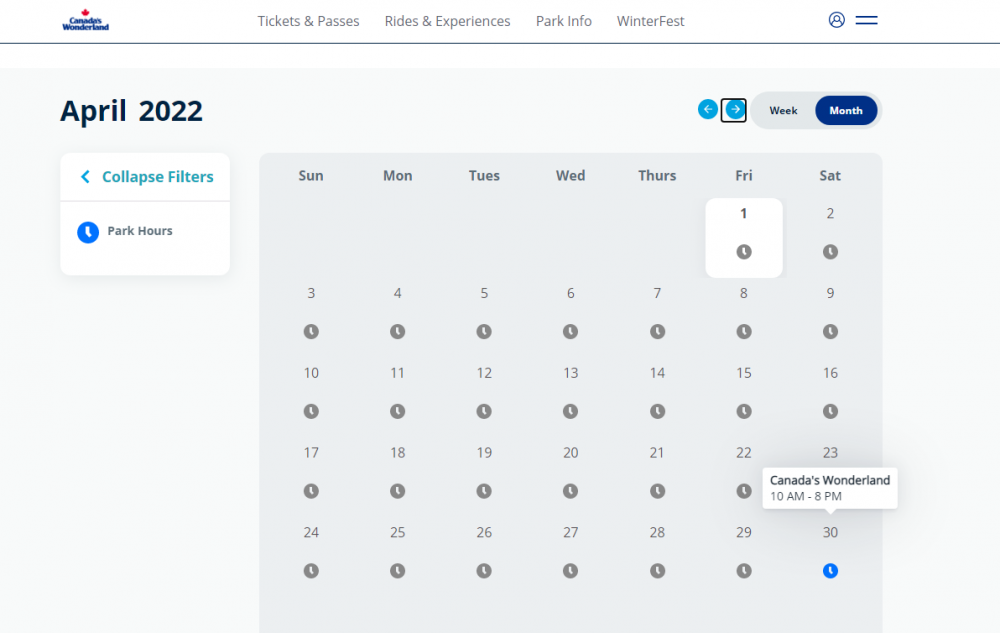Viewport: 1000px width, 633px height.
Task: Open the user account icon
Action: click(x=837, y=20)
